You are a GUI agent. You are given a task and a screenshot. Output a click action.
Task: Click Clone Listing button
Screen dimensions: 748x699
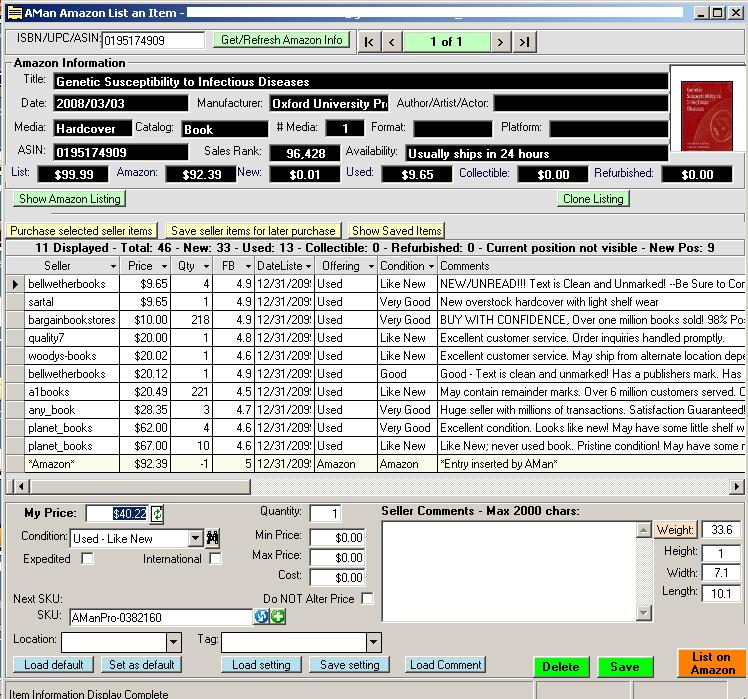tap(593, 198)
